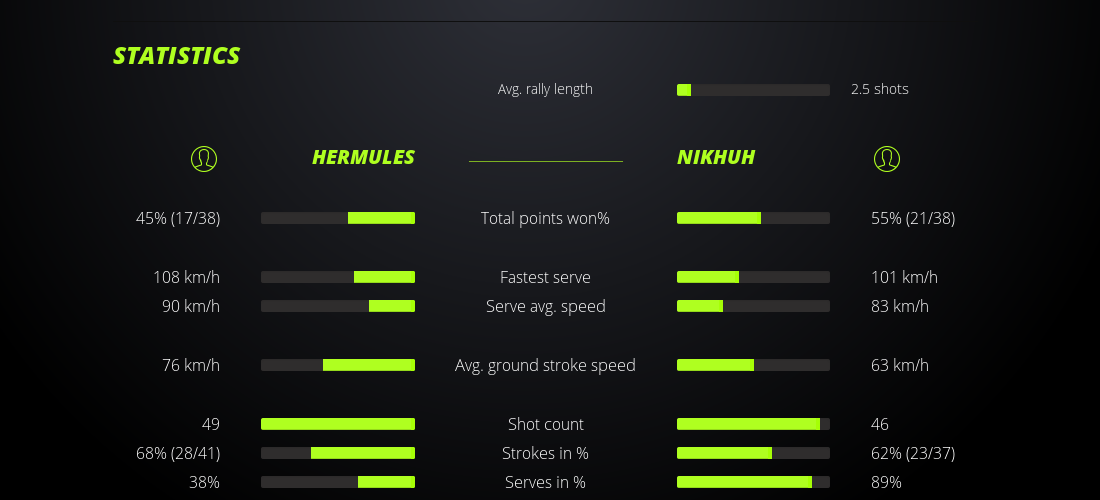1100x500 pixels.
Task: Click Nikhuh's Strokes in % bar
Action: coord(753,453)
